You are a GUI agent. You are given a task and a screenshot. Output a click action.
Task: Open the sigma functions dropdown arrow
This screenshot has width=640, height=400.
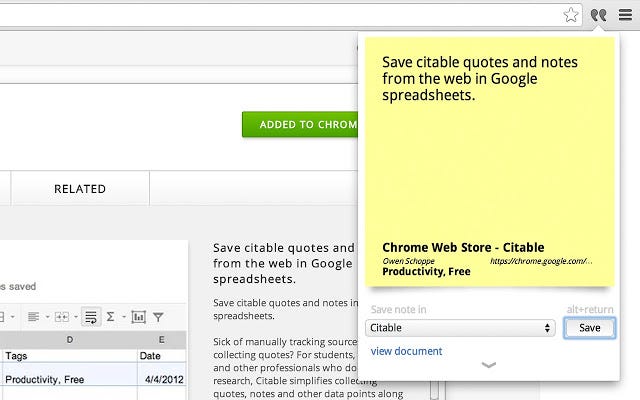[x=124, y=317]
